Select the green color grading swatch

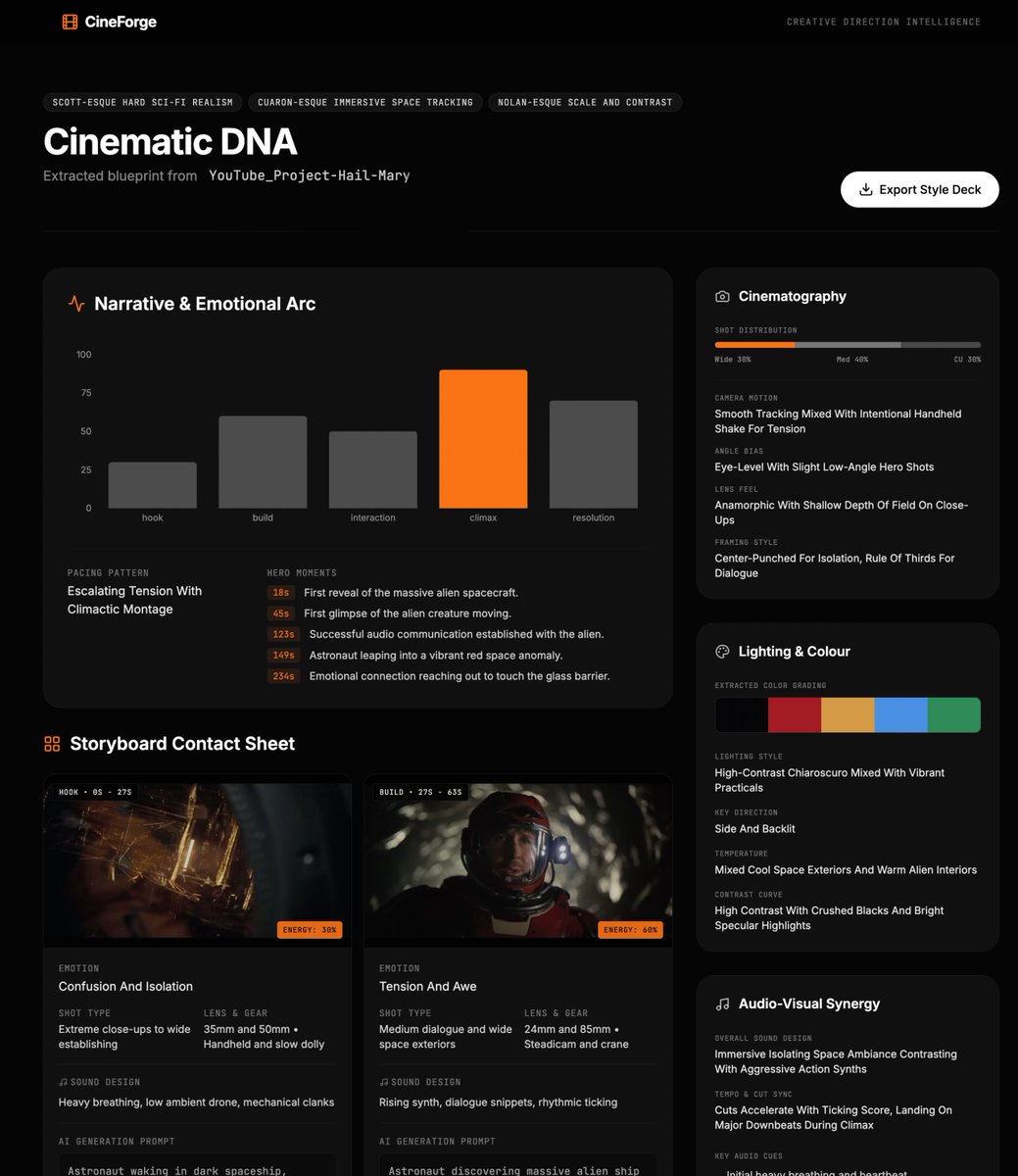(954, 715)
